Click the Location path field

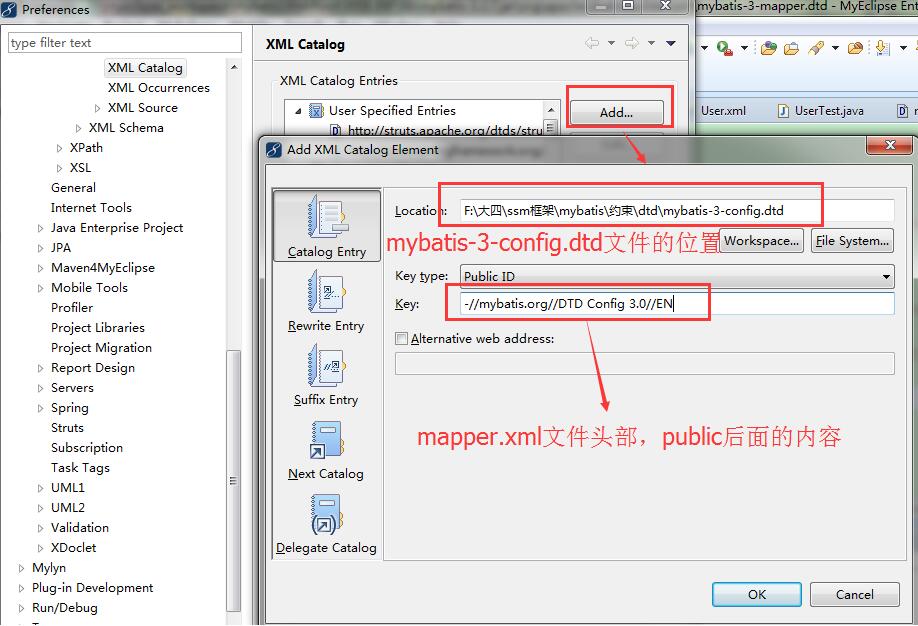[x=677, y=210]
